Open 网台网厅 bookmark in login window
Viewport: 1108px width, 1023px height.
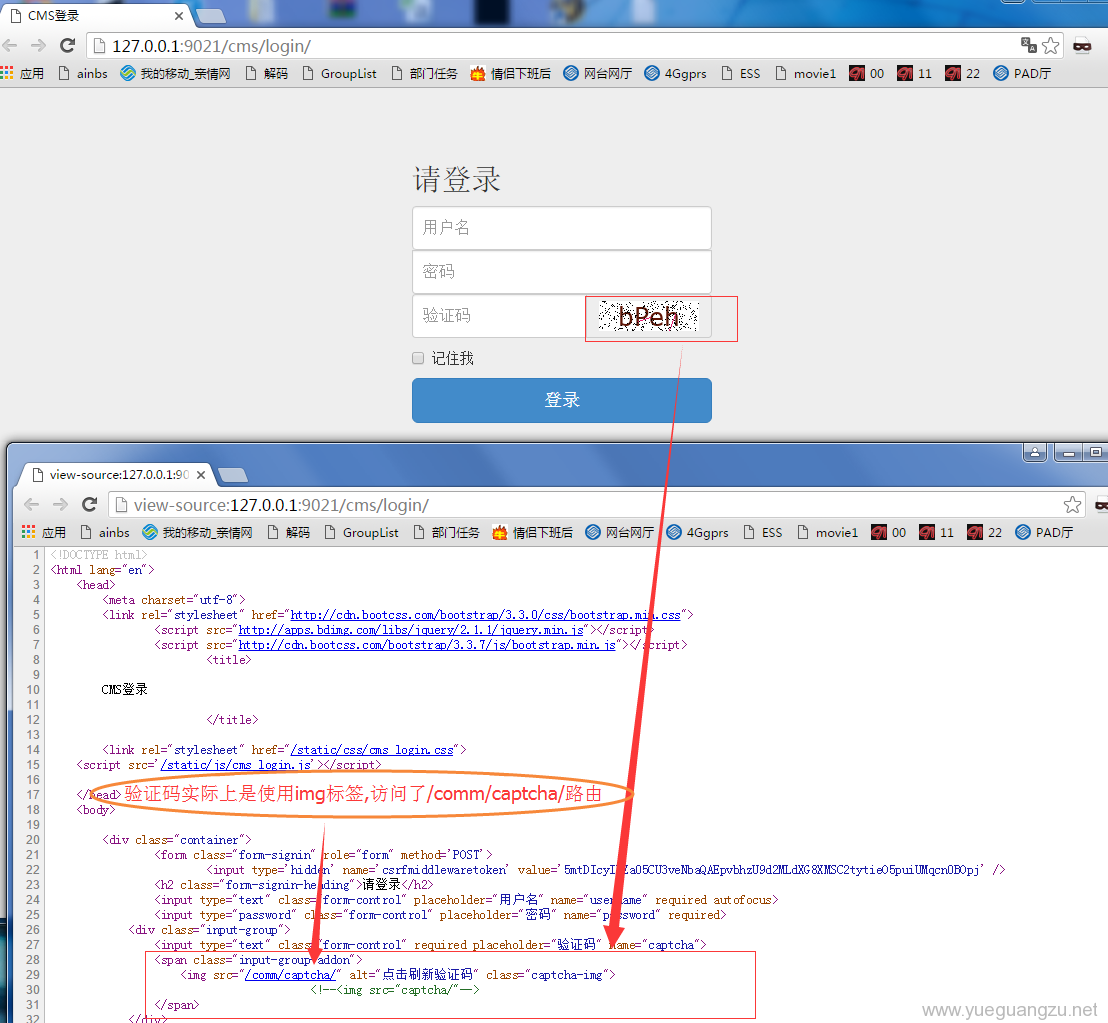click(598, 73)
